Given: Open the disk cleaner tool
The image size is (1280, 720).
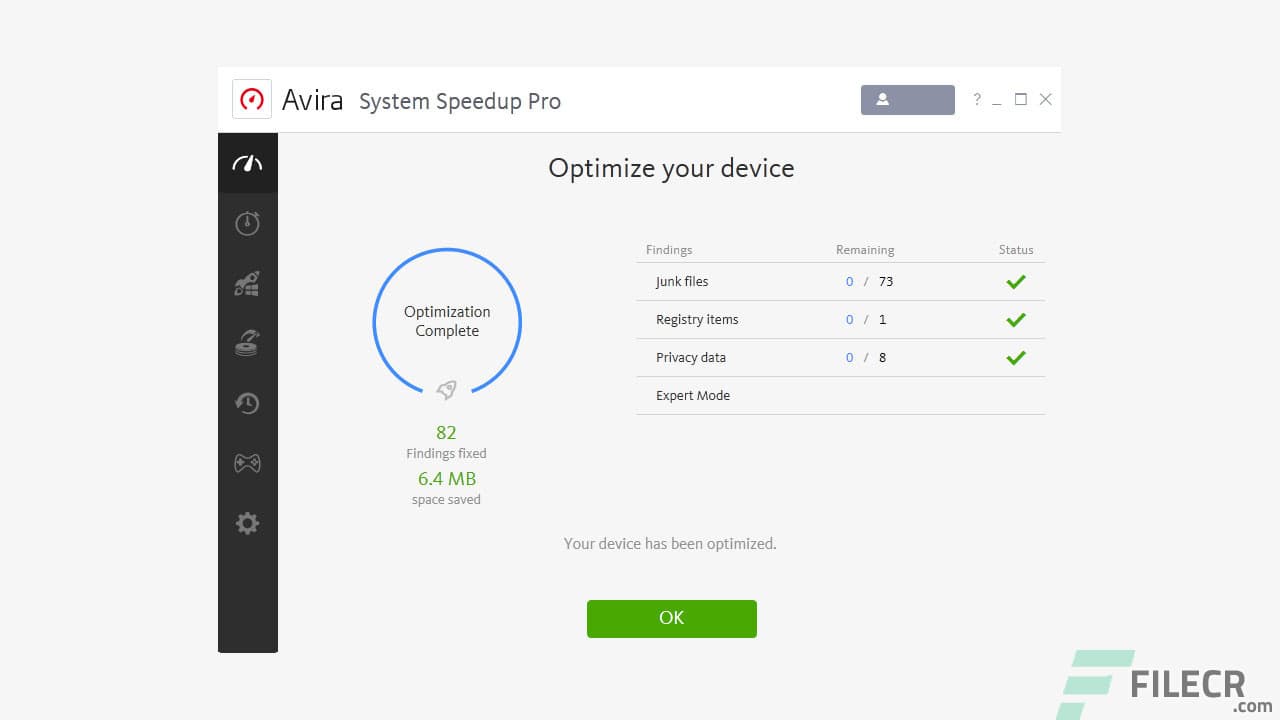Looking at the screenshot, I should [247, 342].
